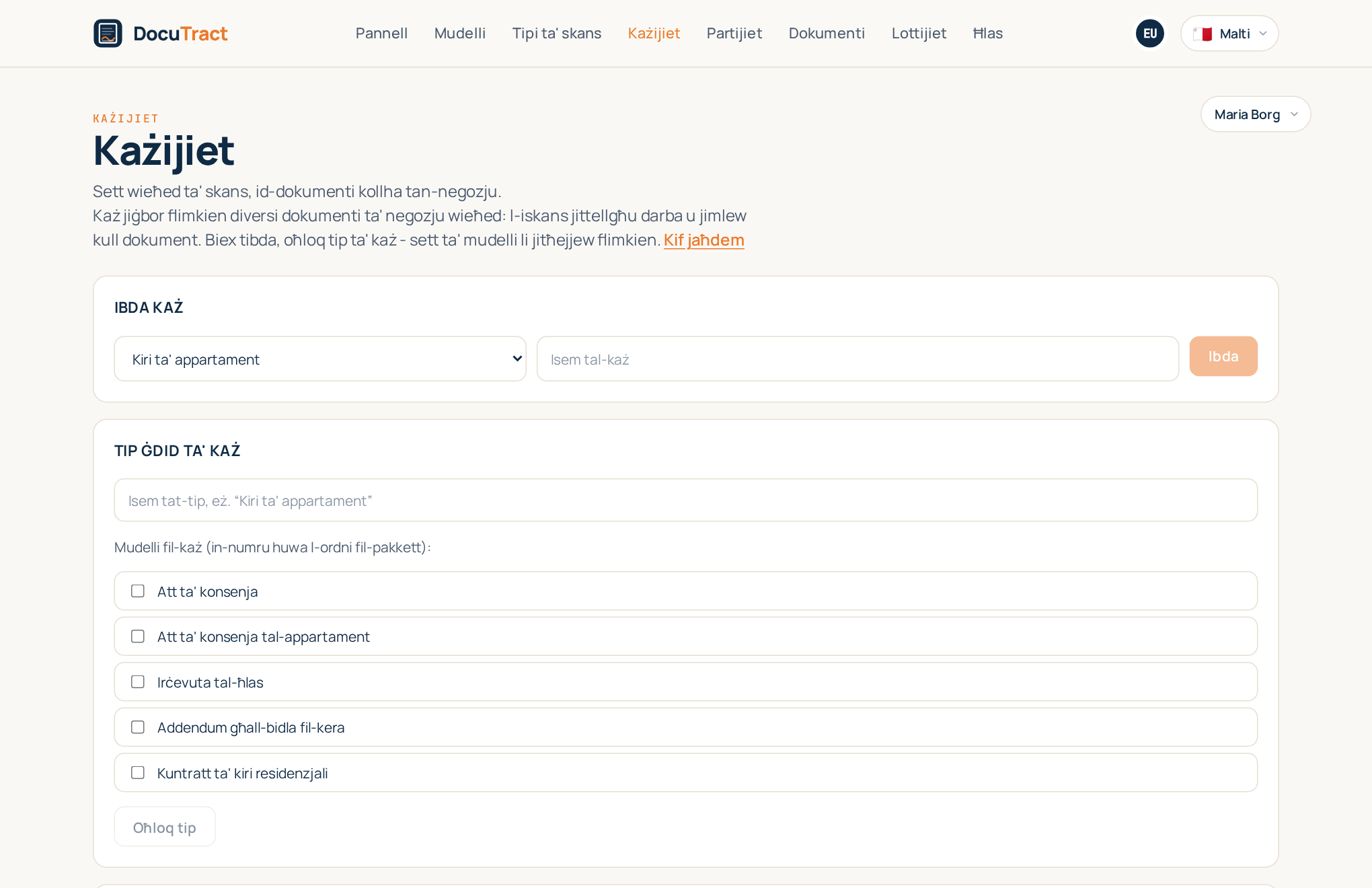Click the Ibda button

tap(1223, 357)
